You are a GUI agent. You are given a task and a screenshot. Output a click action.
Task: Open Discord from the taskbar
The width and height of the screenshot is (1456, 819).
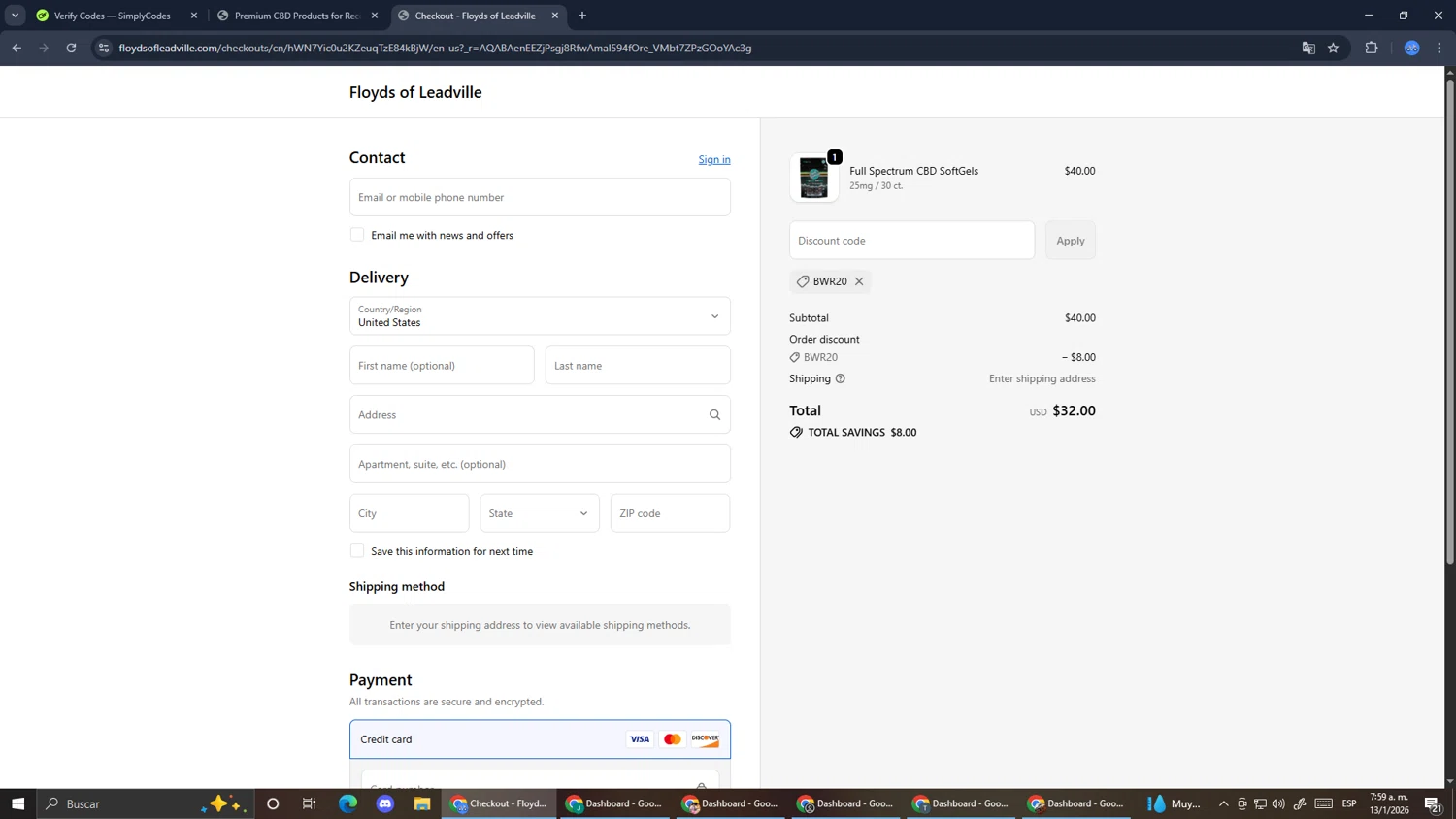pyautogui.click(x=385, y=803)
